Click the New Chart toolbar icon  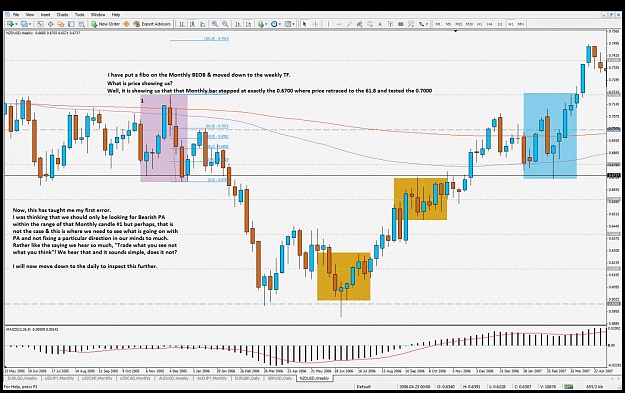tap(10, 24)
